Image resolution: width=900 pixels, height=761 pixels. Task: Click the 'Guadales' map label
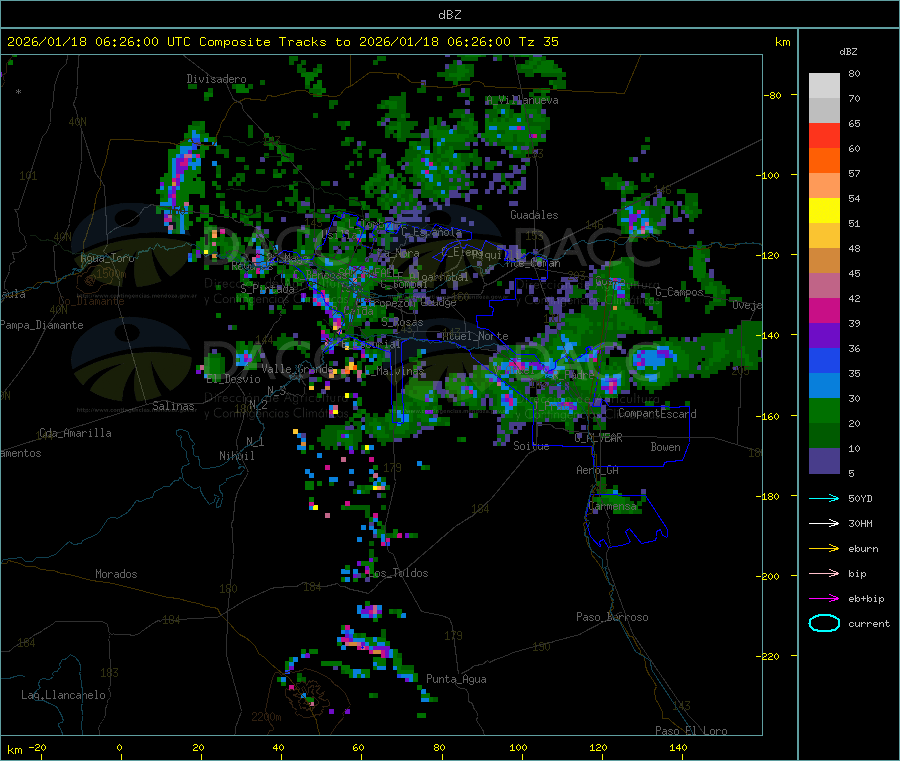(x=534, y=215)
